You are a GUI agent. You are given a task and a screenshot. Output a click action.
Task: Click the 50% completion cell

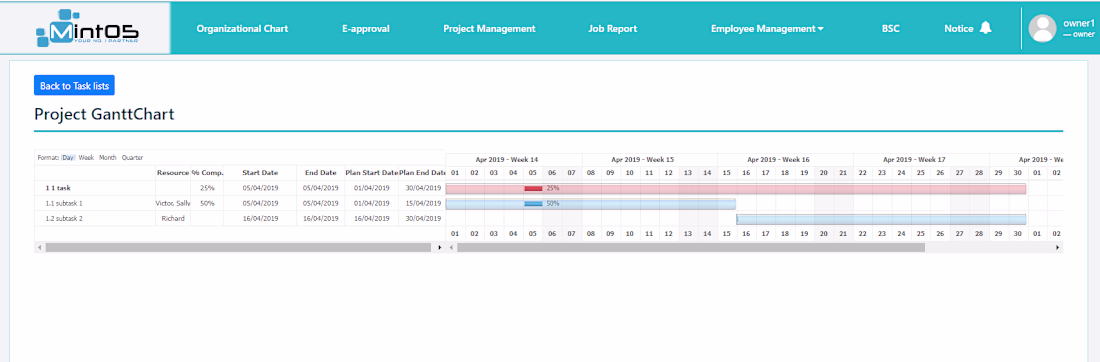point(207,203)
